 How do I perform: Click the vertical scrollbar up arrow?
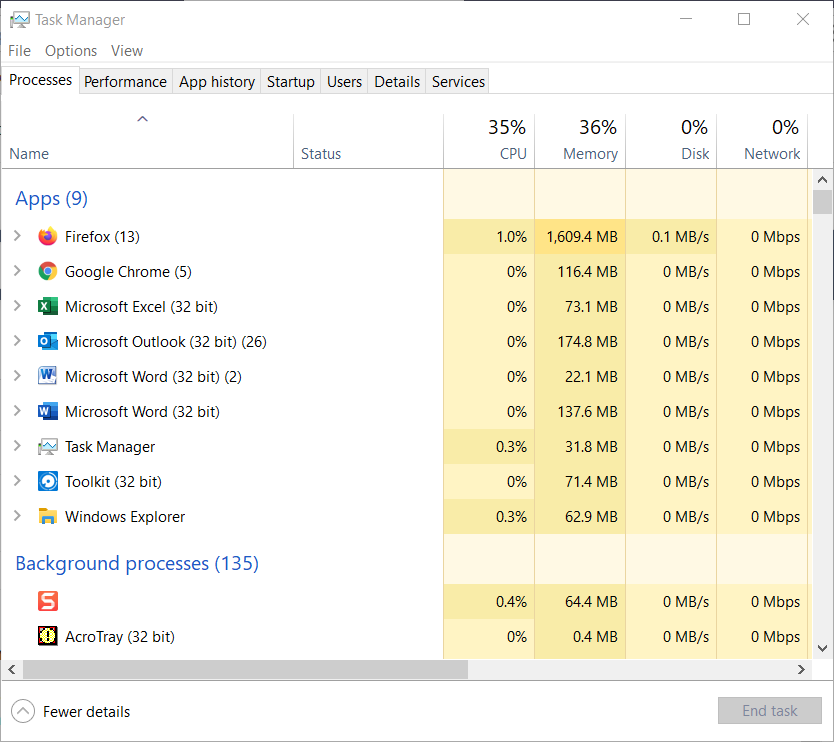pos(822,180)
